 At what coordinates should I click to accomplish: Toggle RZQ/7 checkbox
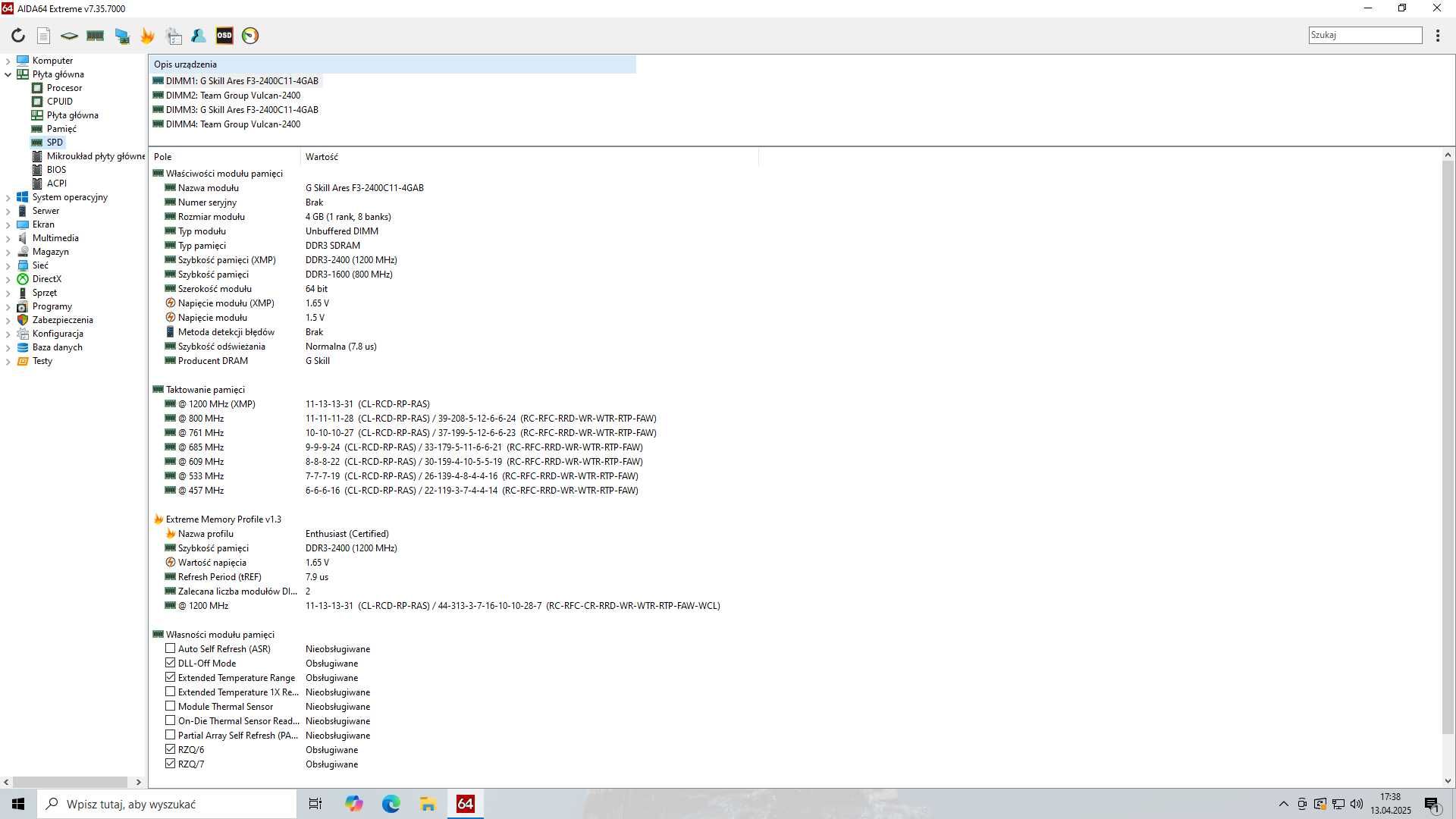pos(170,764)
